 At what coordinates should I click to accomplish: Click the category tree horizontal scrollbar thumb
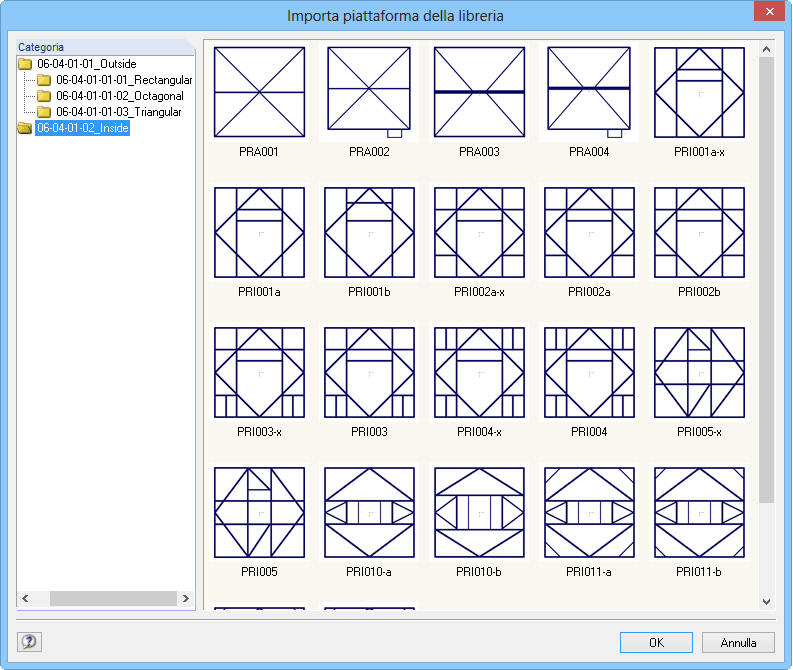tap(113, 598)
